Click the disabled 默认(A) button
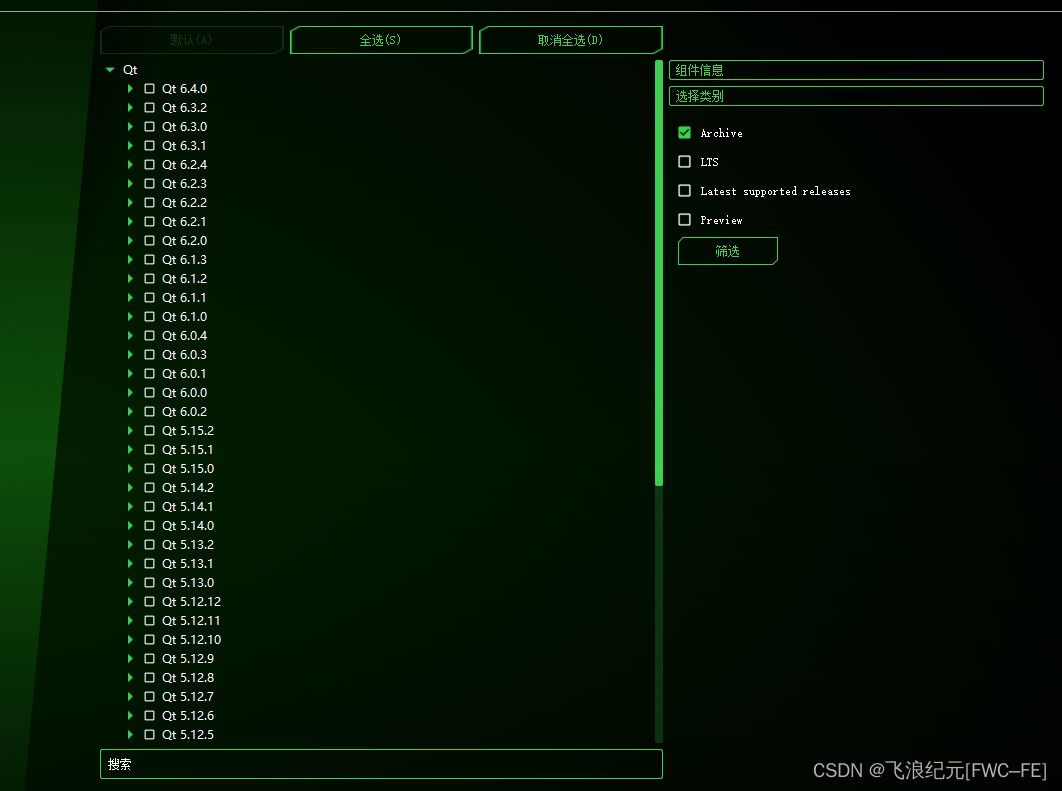 pyautogui.click(x=191, y=40)
